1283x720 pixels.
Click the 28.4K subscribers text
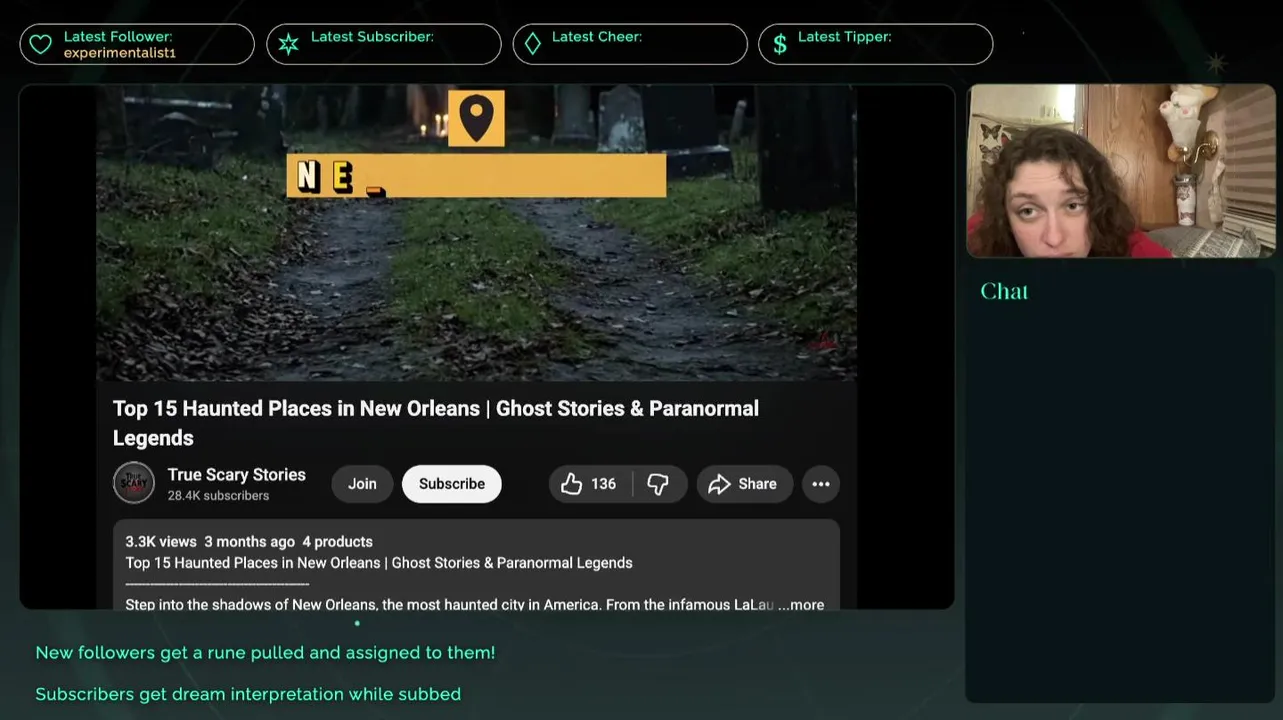[x=218, y=496]
